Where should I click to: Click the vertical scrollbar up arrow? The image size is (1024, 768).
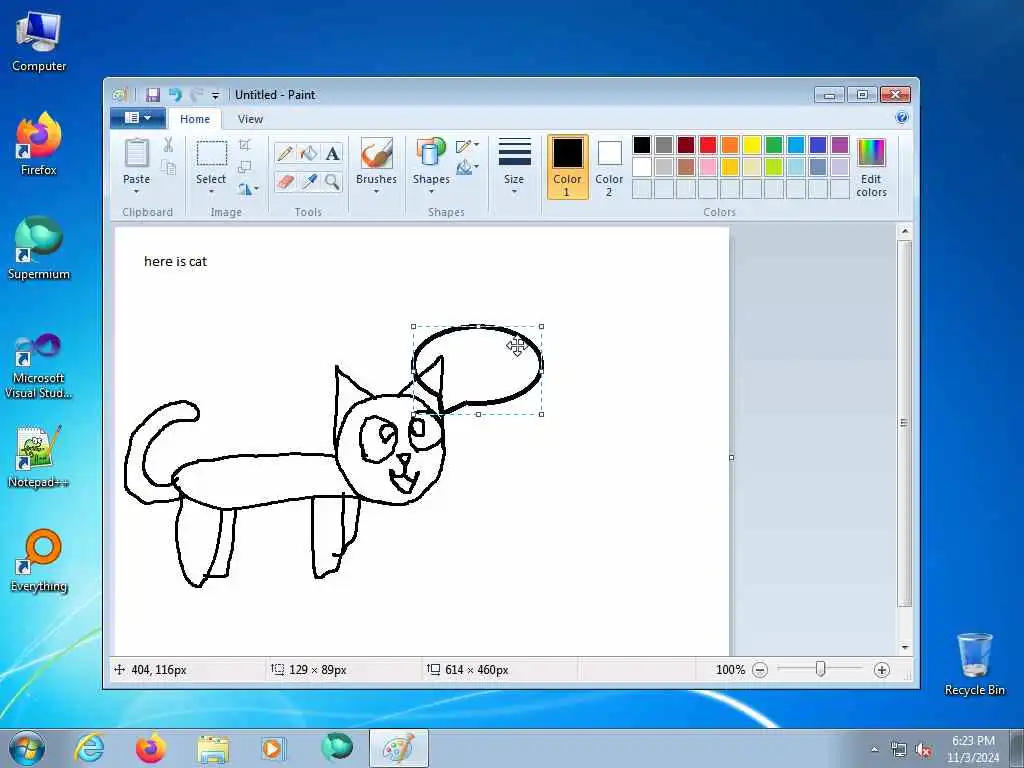[904, 231]
